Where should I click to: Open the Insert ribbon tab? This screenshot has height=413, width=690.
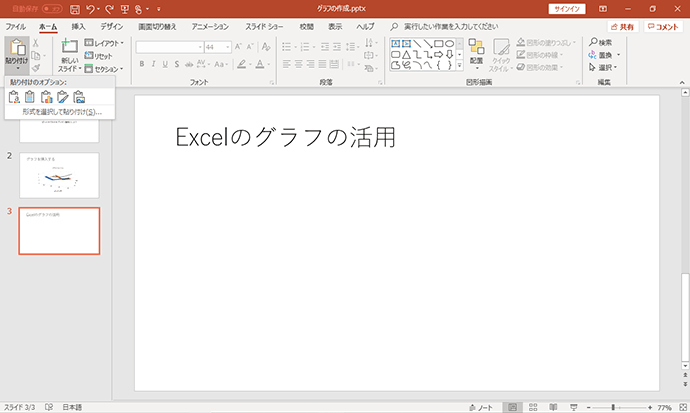(x=78, y=27)
